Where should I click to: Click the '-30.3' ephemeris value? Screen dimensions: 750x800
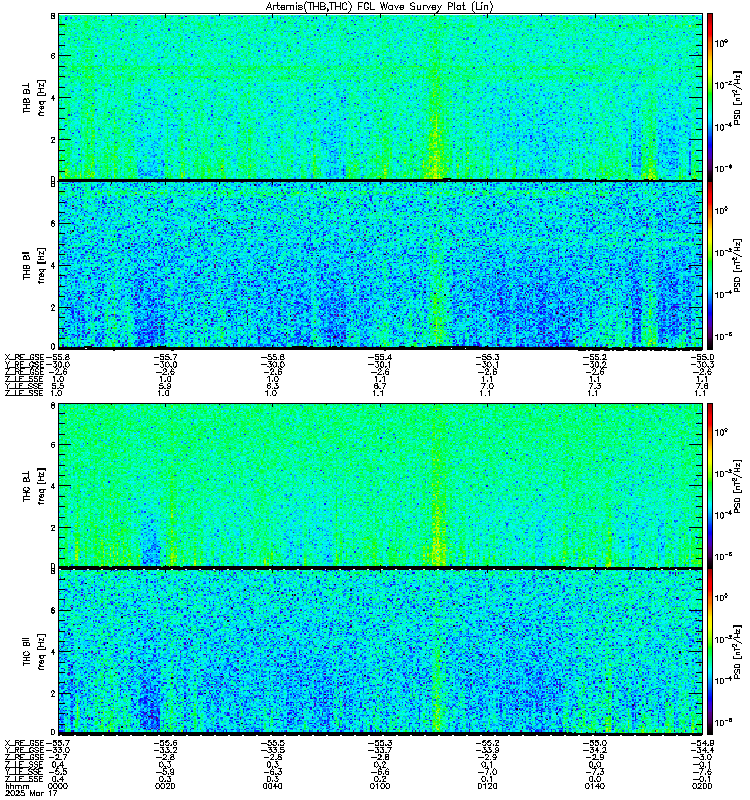702,364
